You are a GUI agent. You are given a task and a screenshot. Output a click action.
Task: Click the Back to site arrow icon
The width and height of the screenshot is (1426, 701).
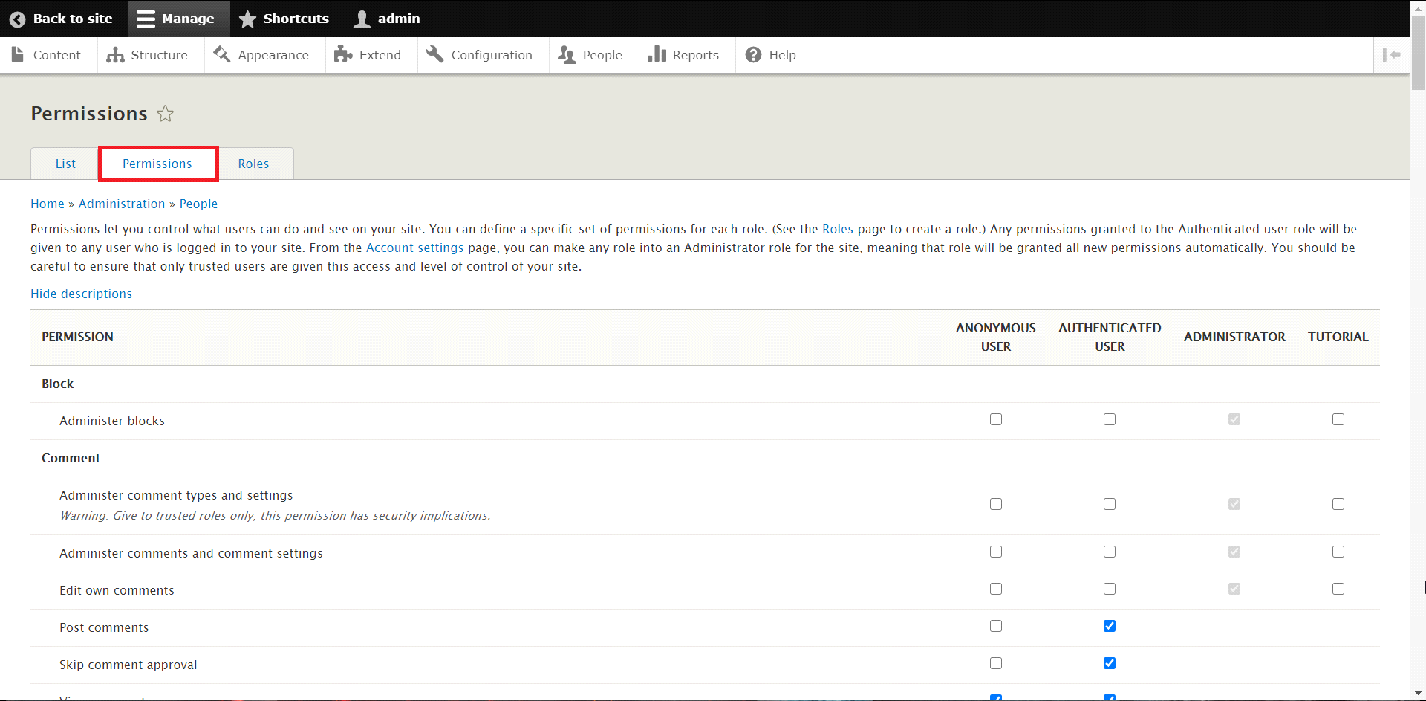pos(17,19)
